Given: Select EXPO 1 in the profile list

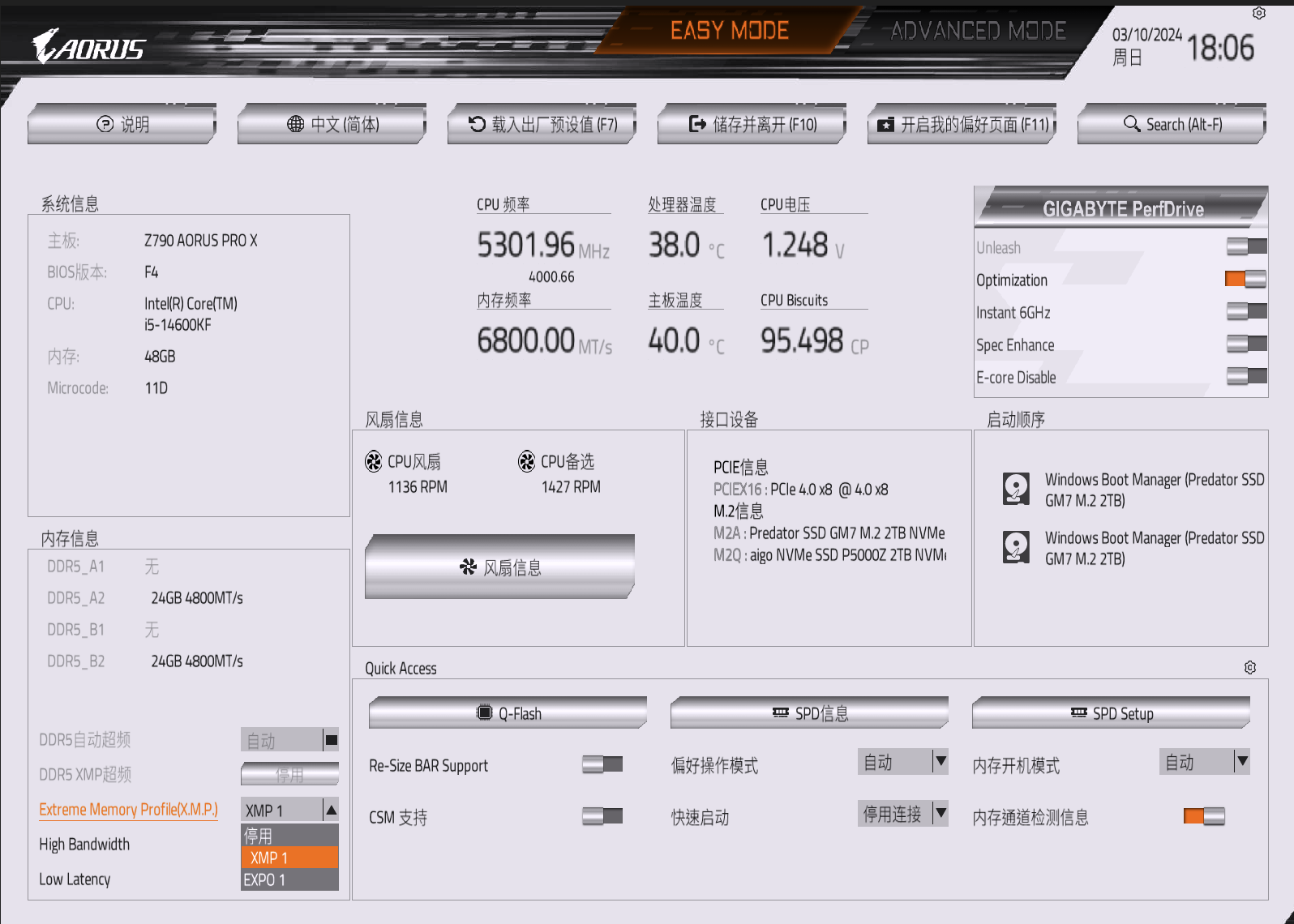Looking at the screenshot, I should 289,880.
